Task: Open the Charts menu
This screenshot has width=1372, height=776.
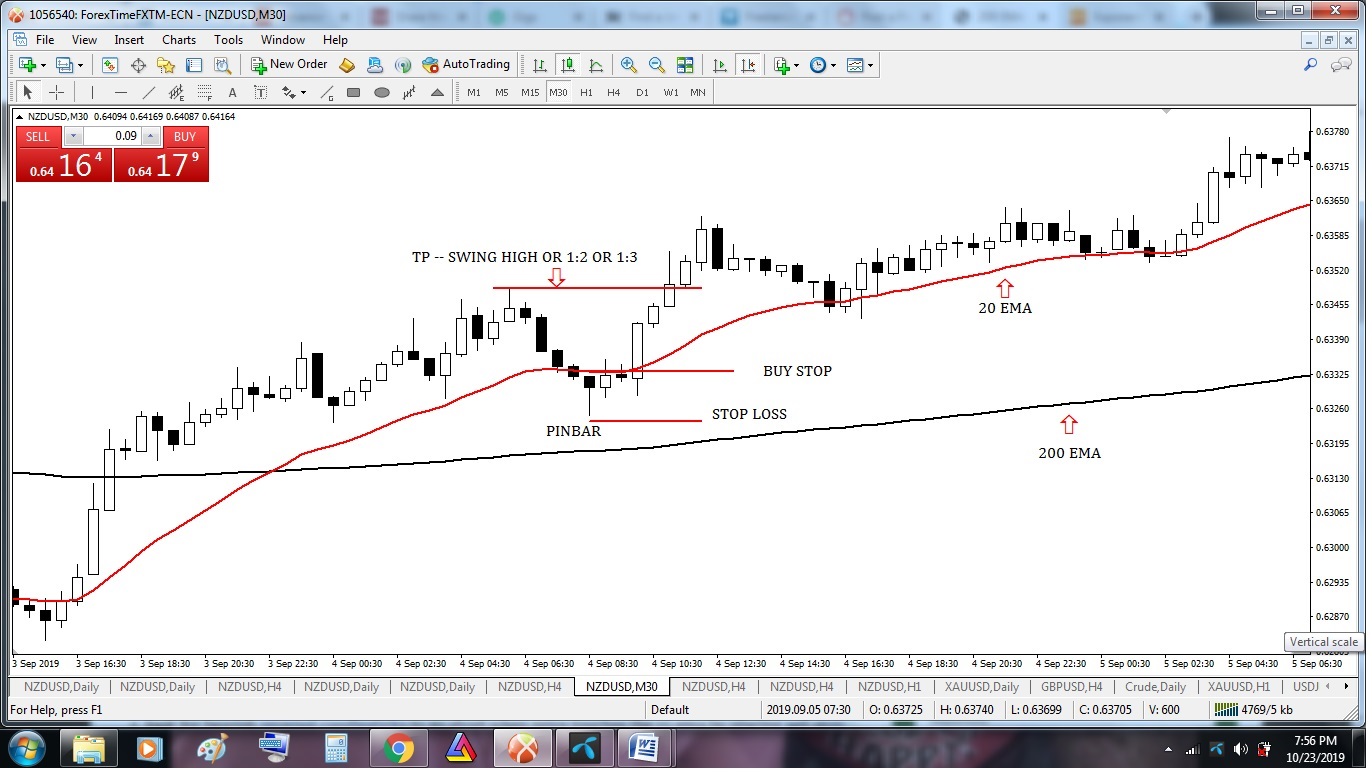Action: pyautogui.click(x=179, y=40)
